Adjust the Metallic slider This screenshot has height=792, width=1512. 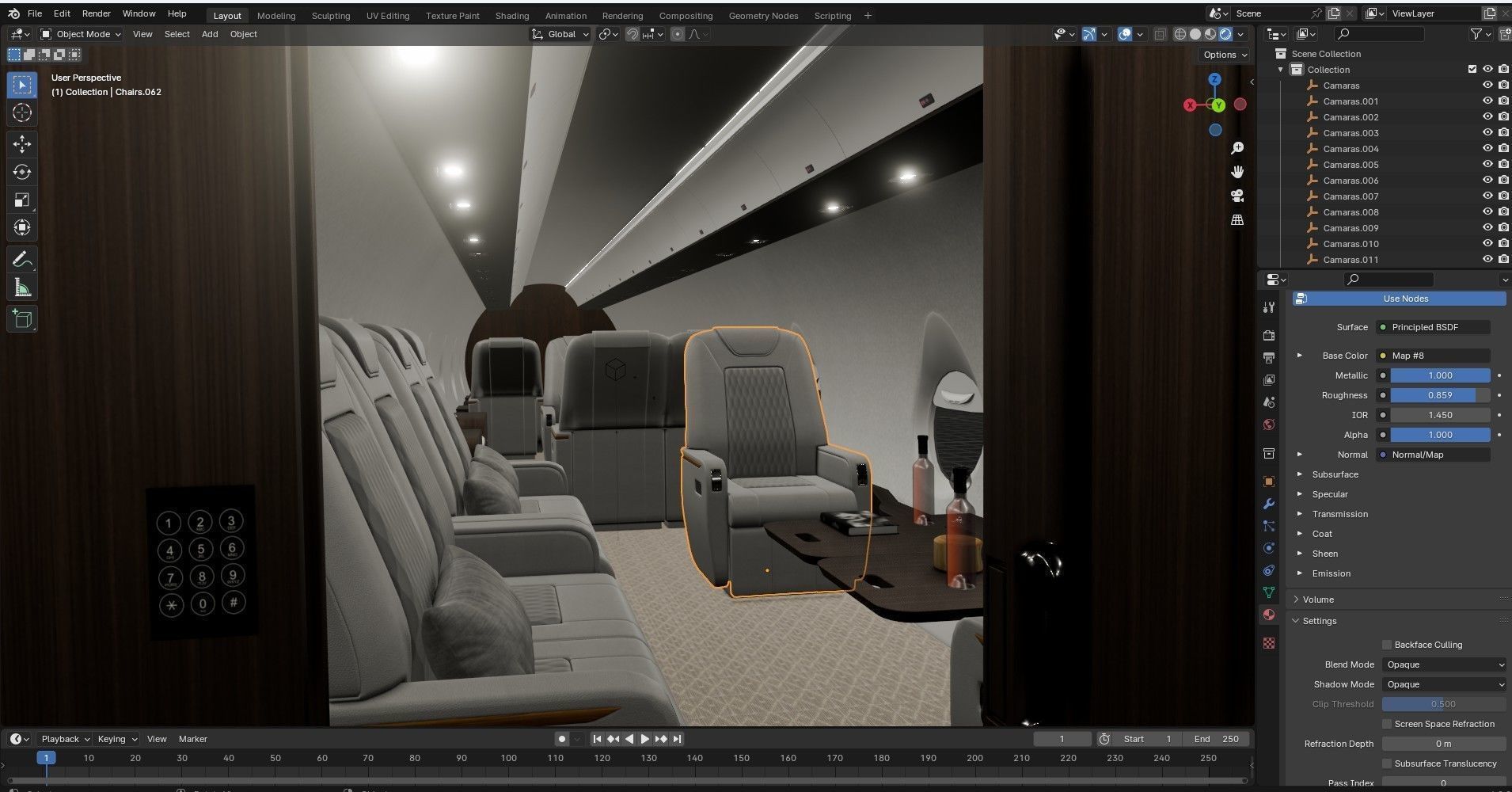[1440, 375]
